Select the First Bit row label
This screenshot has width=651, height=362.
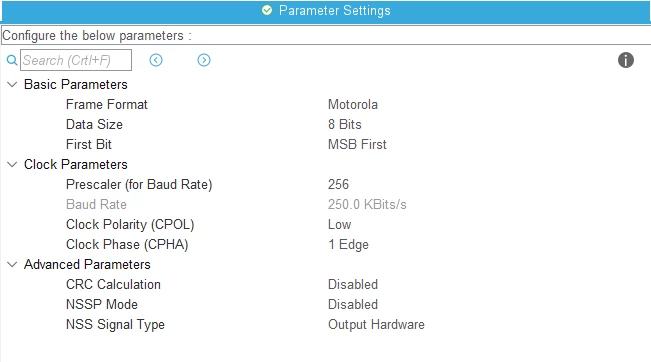89,144
